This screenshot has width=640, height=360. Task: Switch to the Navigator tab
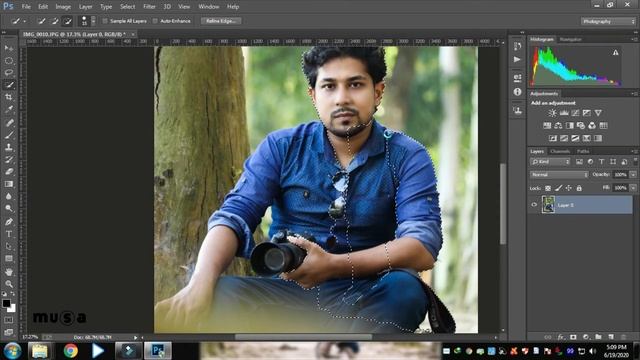(x=570, y=39)
